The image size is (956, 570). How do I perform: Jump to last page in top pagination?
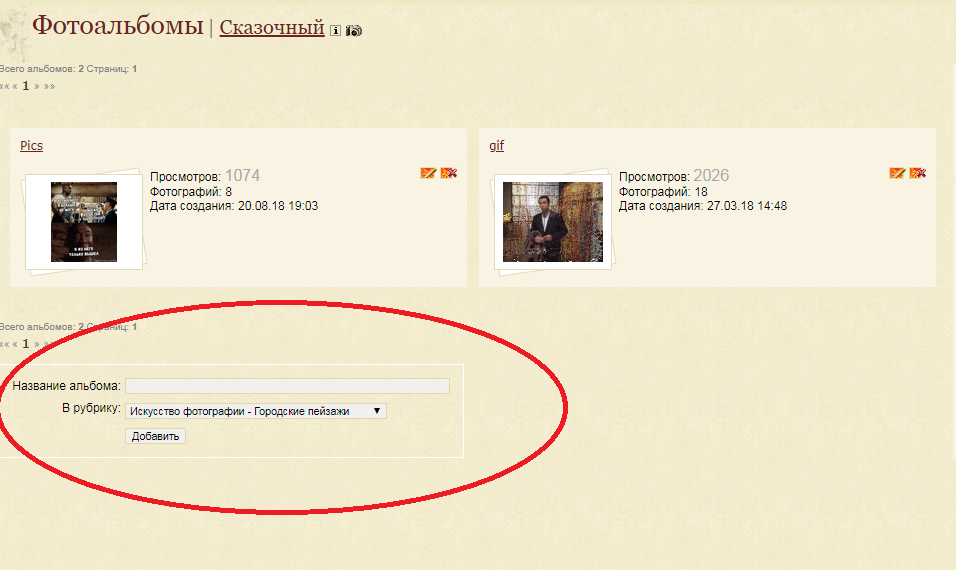(x=49, y=86)
